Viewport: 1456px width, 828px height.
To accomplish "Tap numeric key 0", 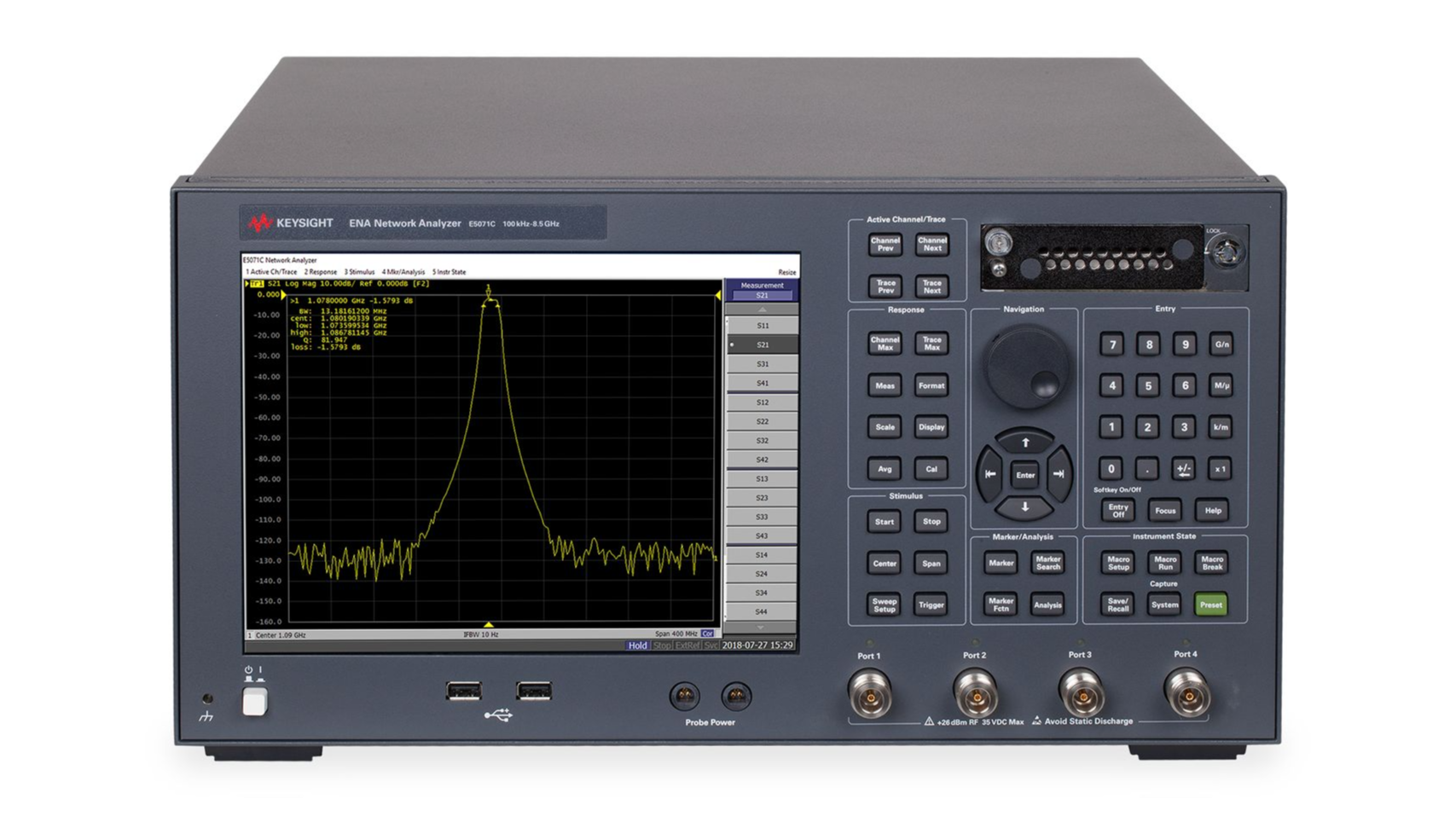I will click(1111, 468).
